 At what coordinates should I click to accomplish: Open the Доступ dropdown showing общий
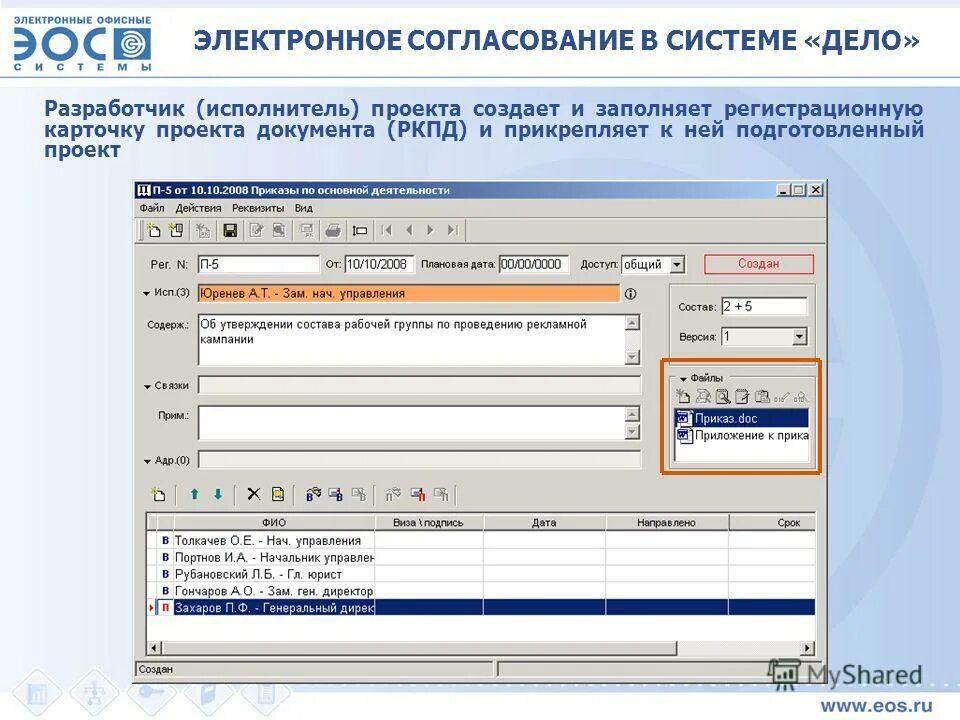coord(677,264)
